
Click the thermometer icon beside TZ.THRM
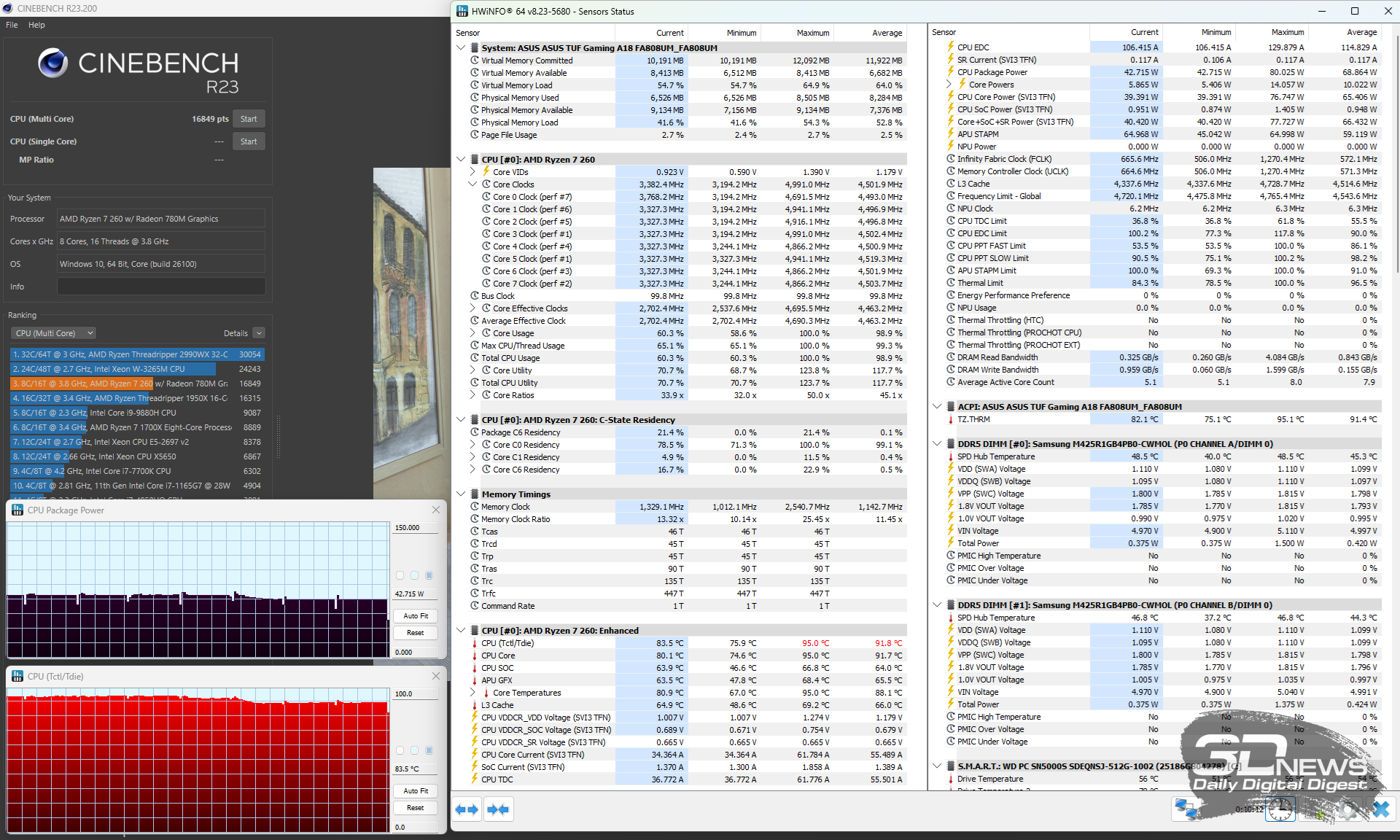click(x=951, y=419)
